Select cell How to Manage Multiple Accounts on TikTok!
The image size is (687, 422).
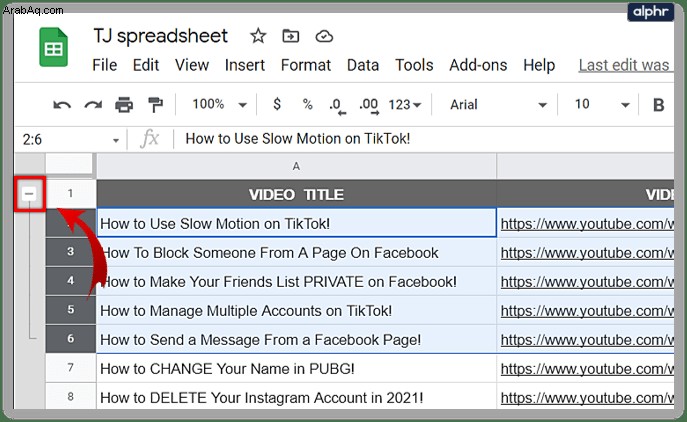pos(296,310)
